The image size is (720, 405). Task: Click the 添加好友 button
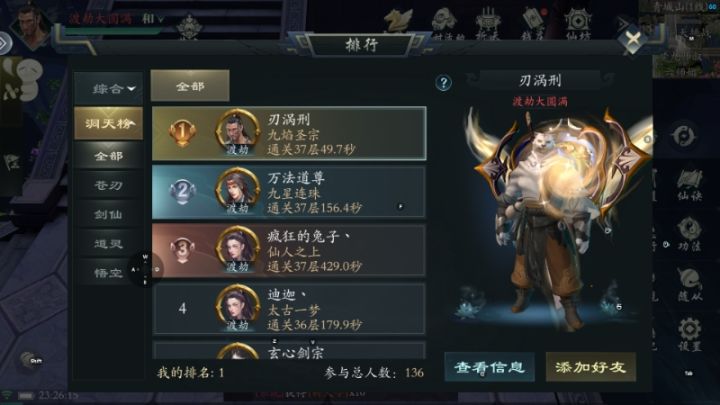pyautogui.click(x=591, y=367)
